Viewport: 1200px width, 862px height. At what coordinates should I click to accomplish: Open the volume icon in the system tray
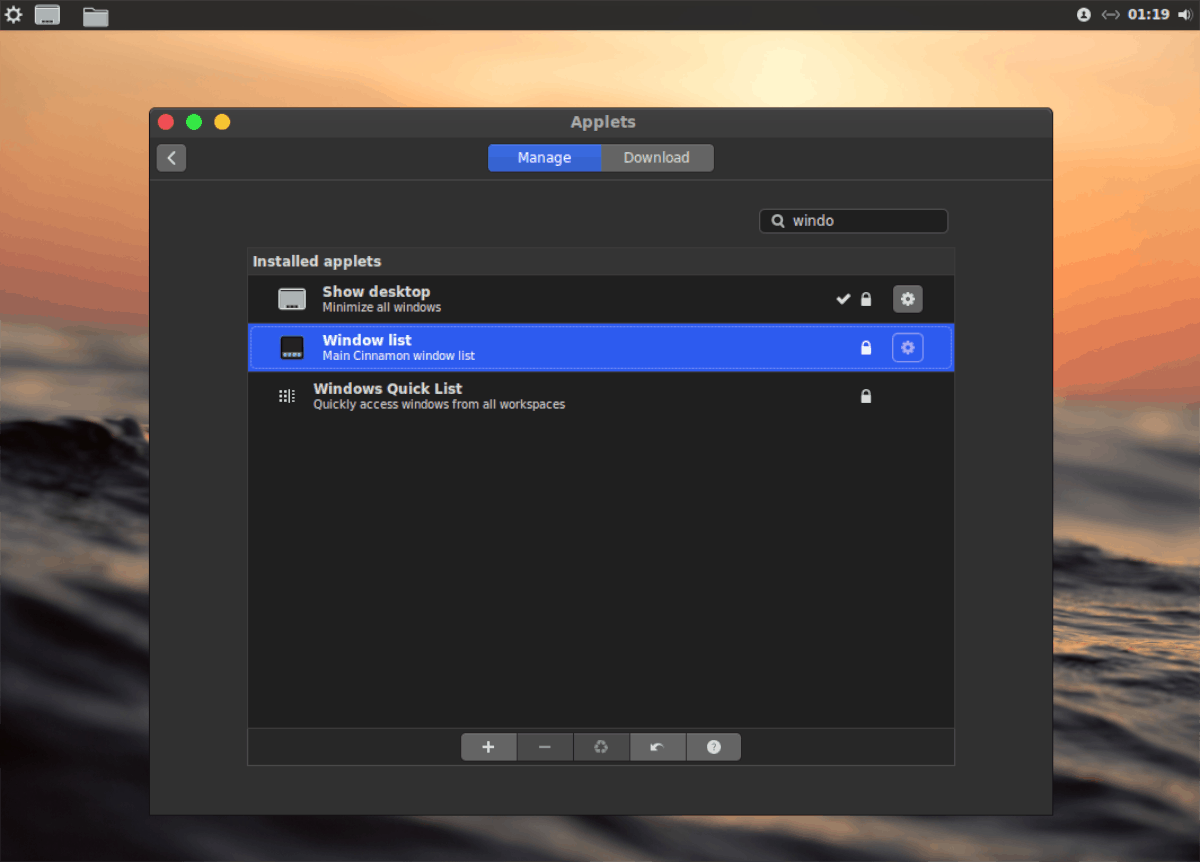1182,14
